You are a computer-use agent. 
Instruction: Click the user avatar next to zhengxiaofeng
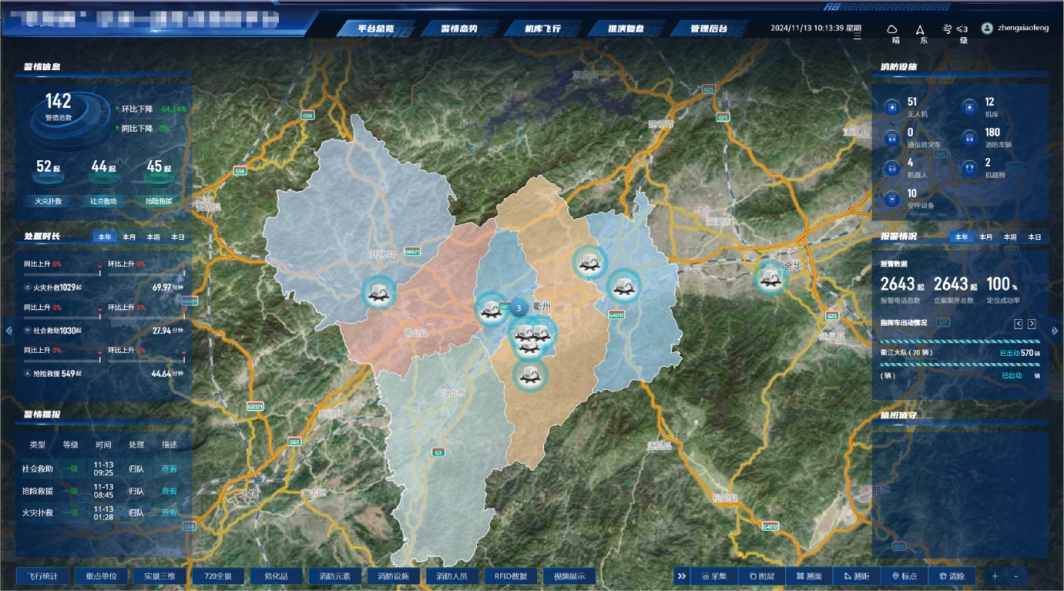987,29
